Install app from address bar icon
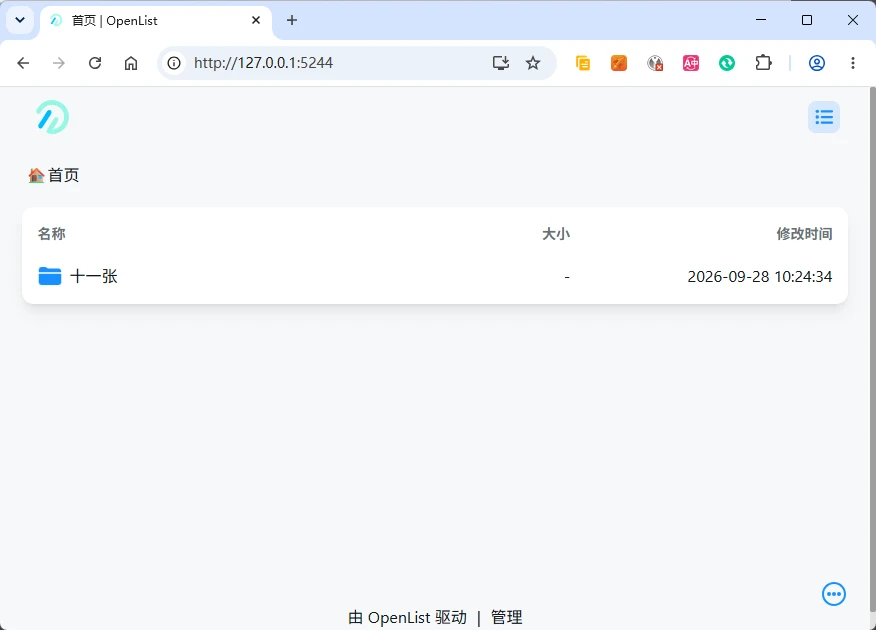The width and height of the screenshot is (876, 630). pyautogui.click(x=501, y=63)
